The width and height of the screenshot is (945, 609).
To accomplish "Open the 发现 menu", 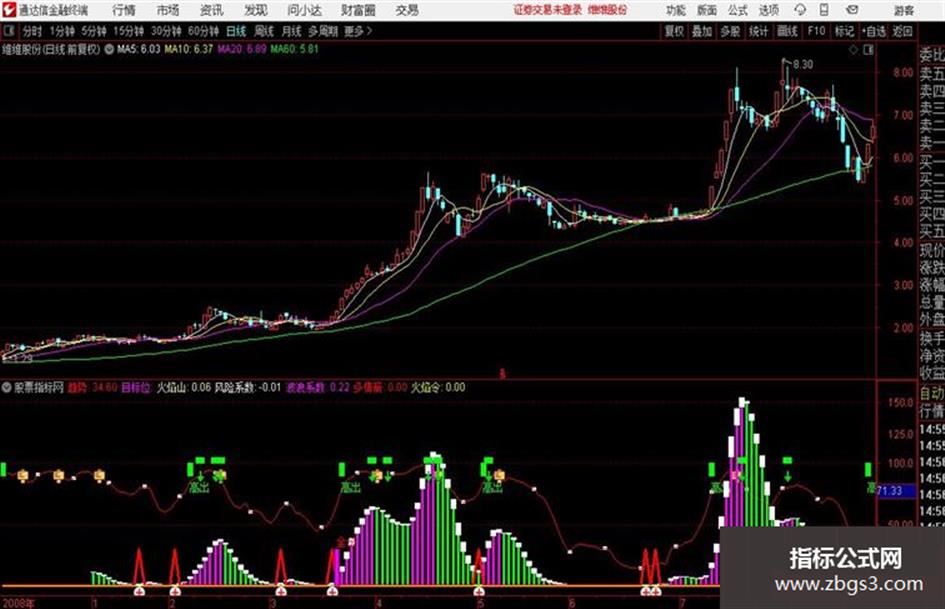I will pyautogui.click(x=256, y=10).
